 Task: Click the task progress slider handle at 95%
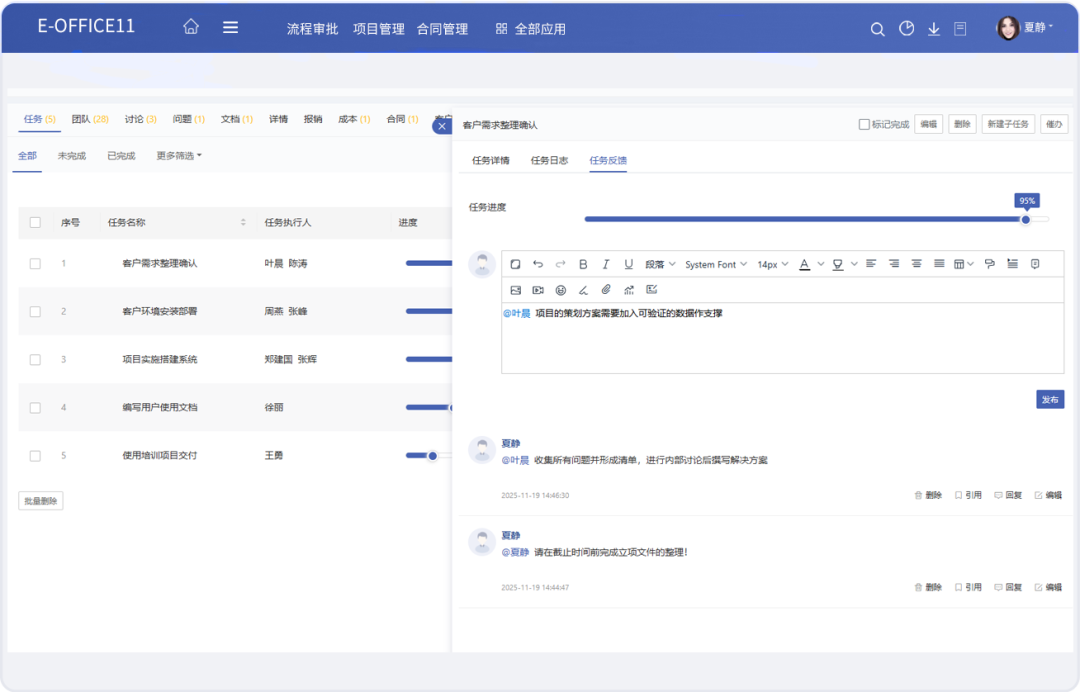pyautogui.click(x=1025, y=219)
